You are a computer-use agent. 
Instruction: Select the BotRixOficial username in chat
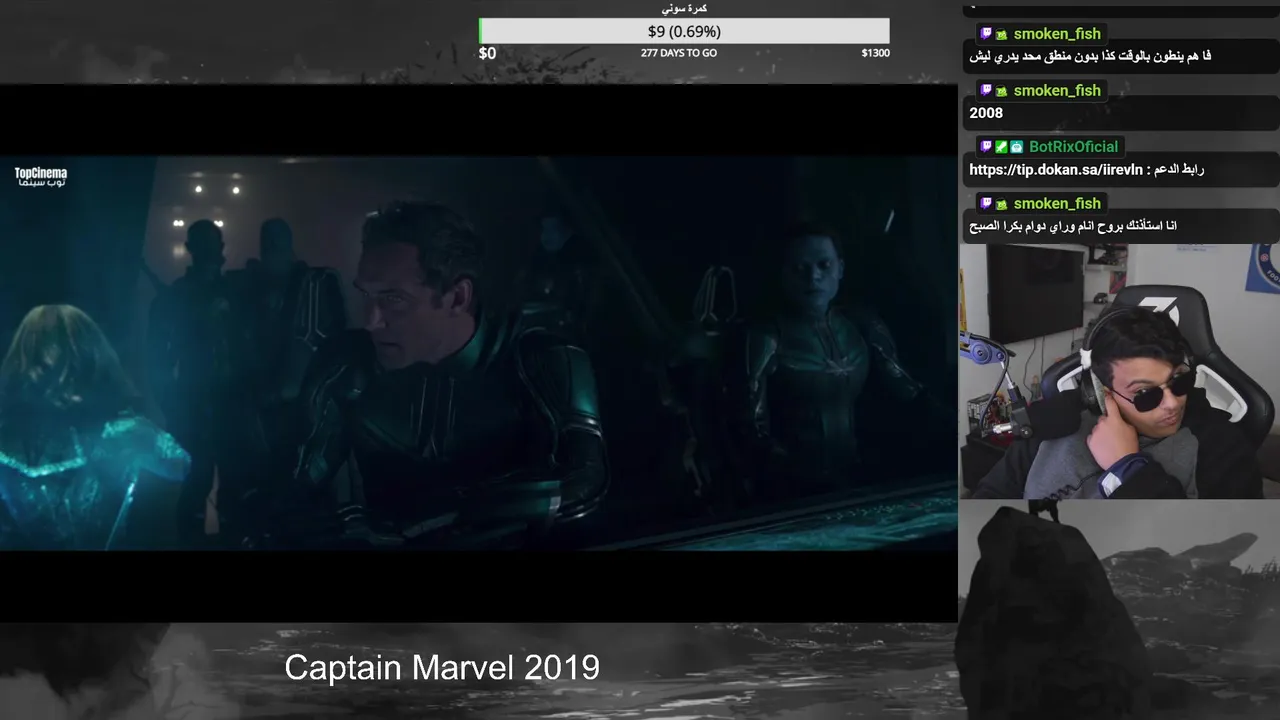[1073, 147]
